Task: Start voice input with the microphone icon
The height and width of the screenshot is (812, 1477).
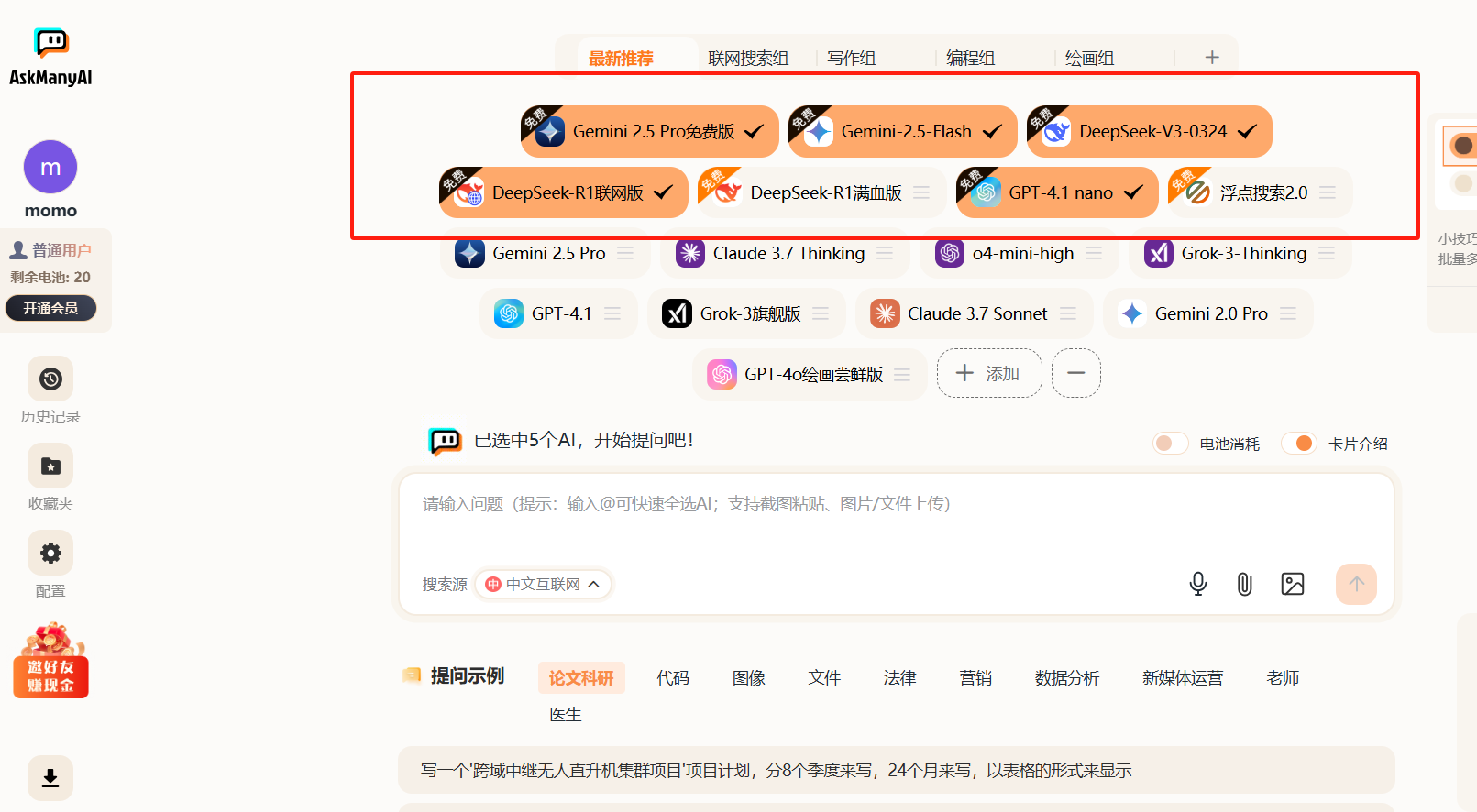Action: 1197,584
